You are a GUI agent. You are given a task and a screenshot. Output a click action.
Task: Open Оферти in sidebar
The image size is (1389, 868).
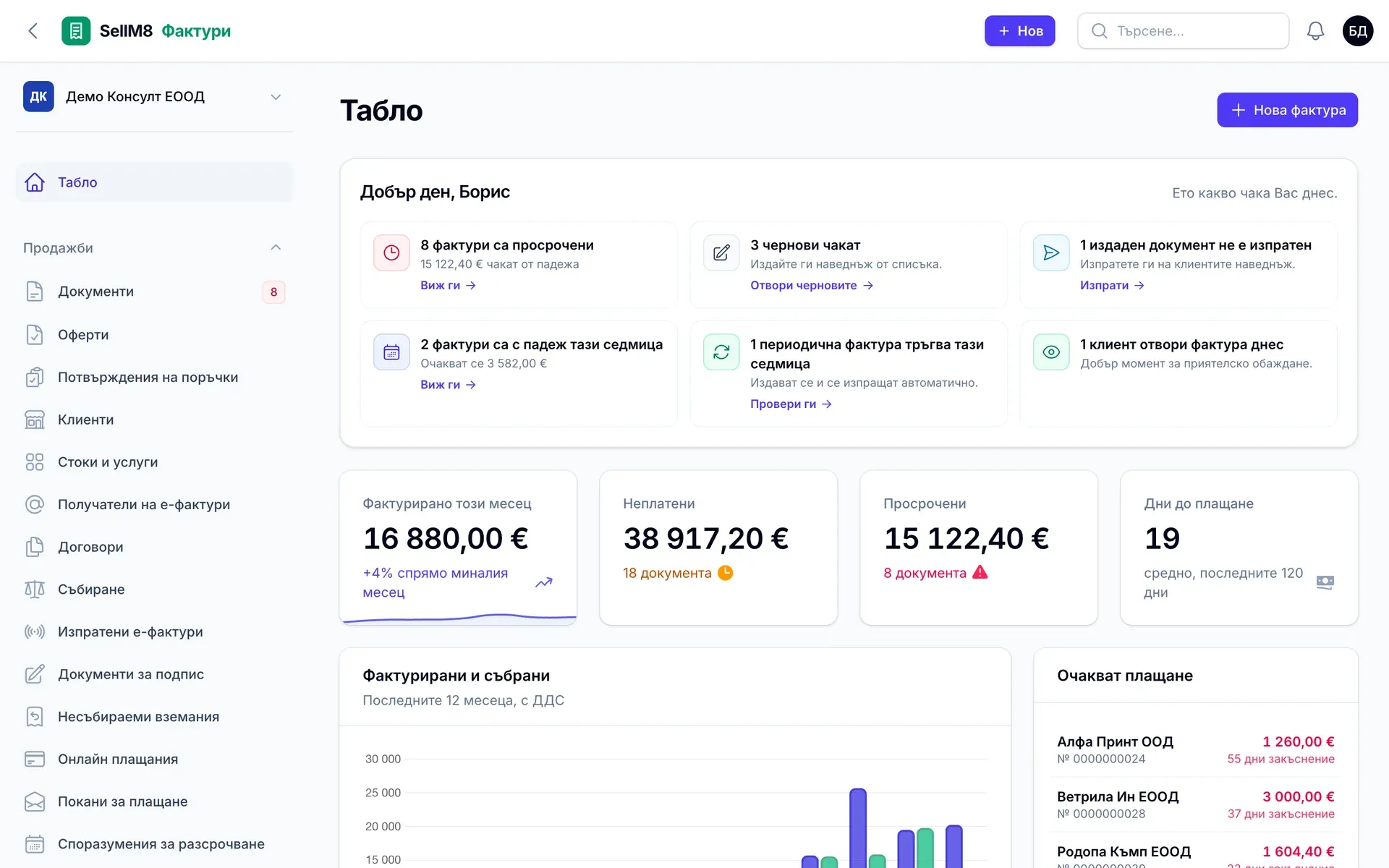click(x=154, y=335)
